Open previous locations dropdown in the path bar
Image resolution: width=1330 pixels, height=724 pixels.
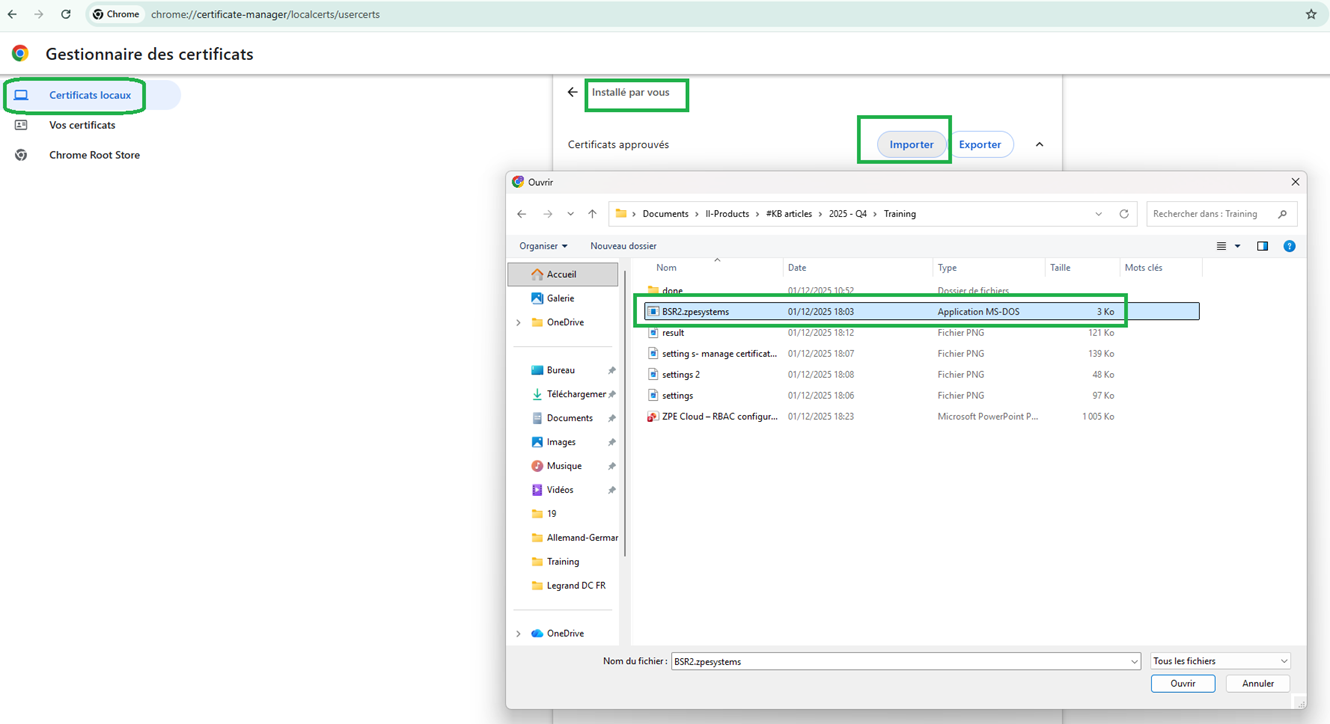[1098, 214]
